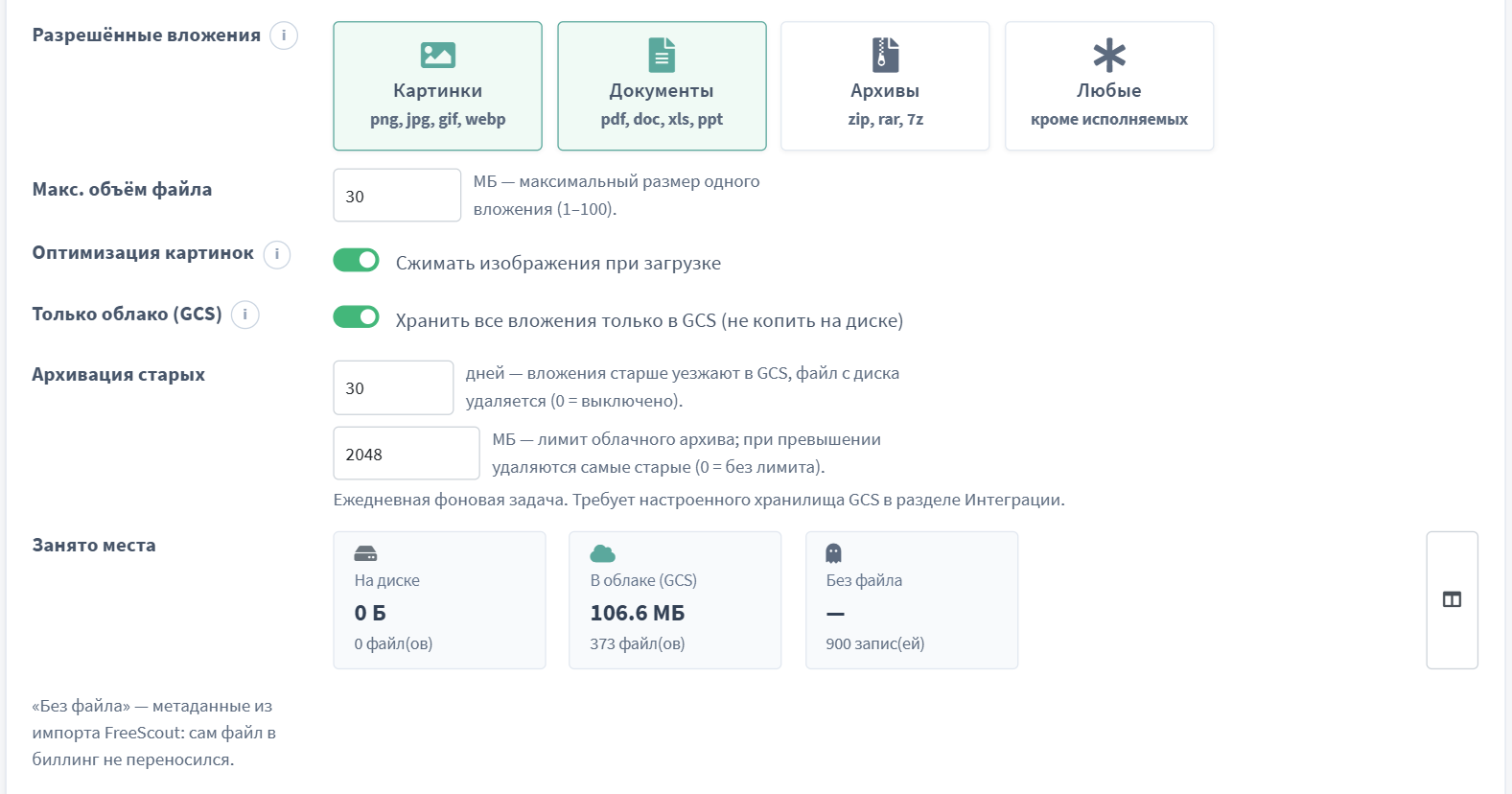Image resolution: width=1512 pixels, height=794 pixels.
Task: Open info icon next to Оптимизация картинок
Action: point(277,254)
